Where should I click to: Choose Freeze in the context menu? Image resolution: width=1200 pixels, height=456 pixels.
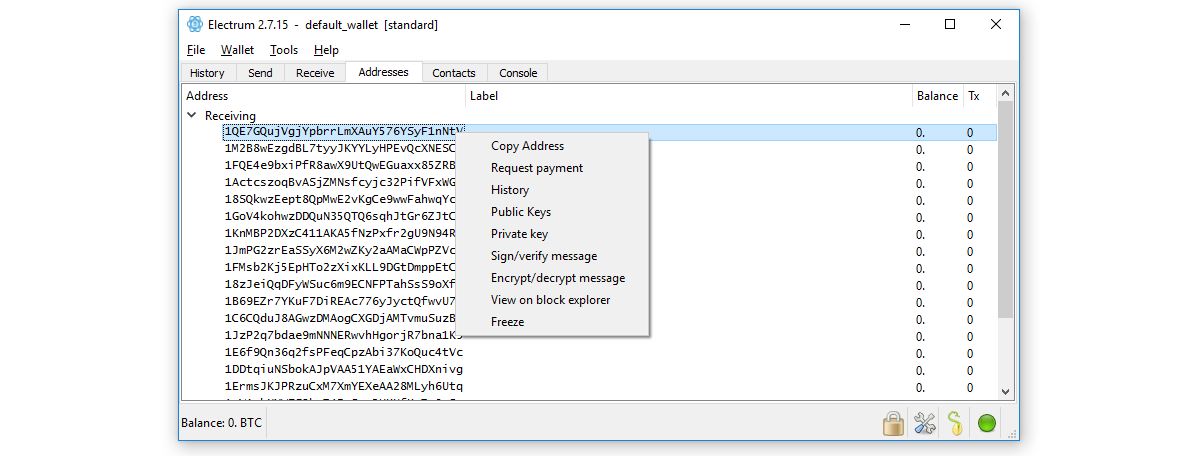click(x=552, y=322)
